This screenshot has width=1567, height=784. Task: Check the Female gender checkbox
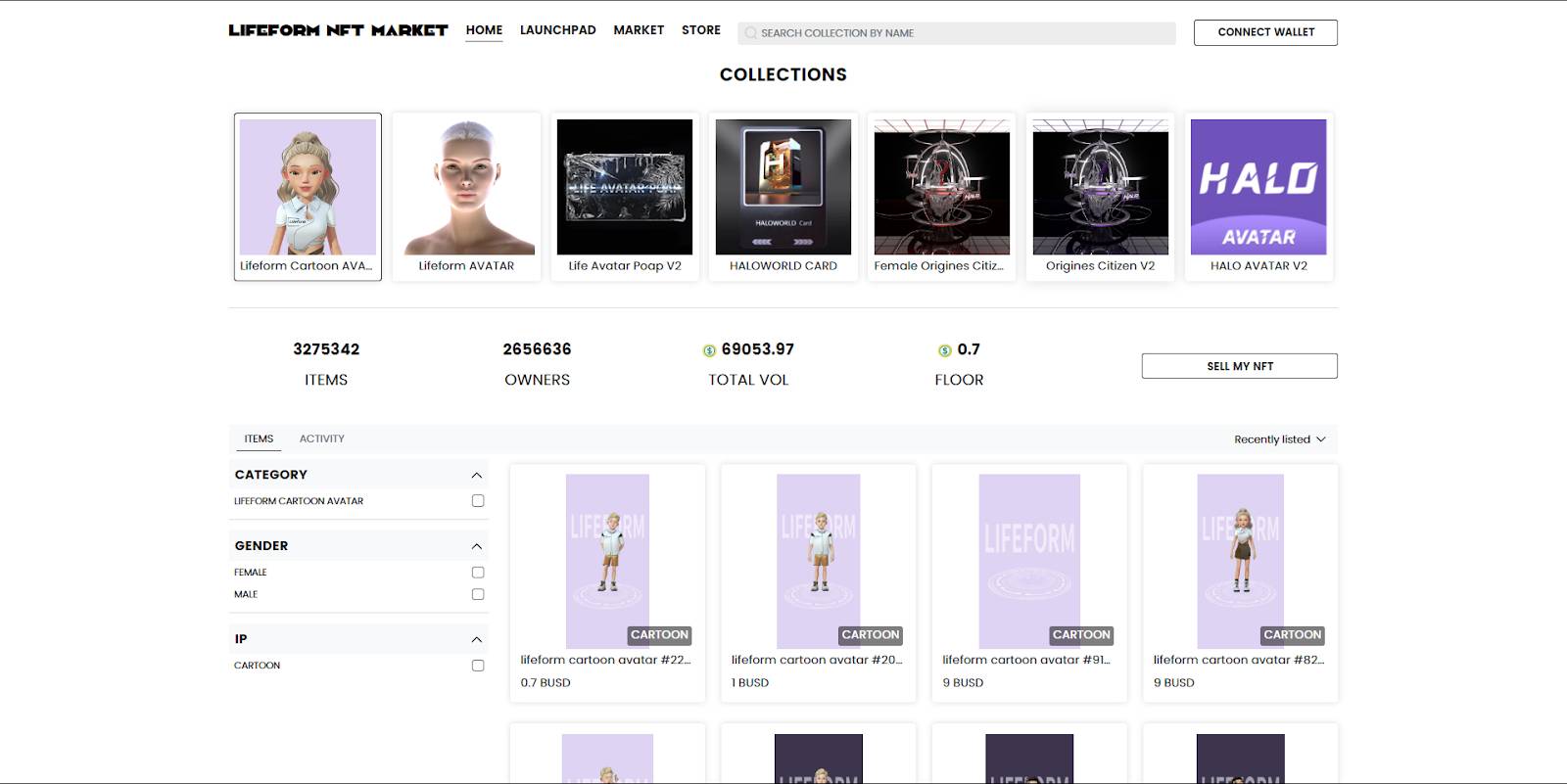[478, 573]
